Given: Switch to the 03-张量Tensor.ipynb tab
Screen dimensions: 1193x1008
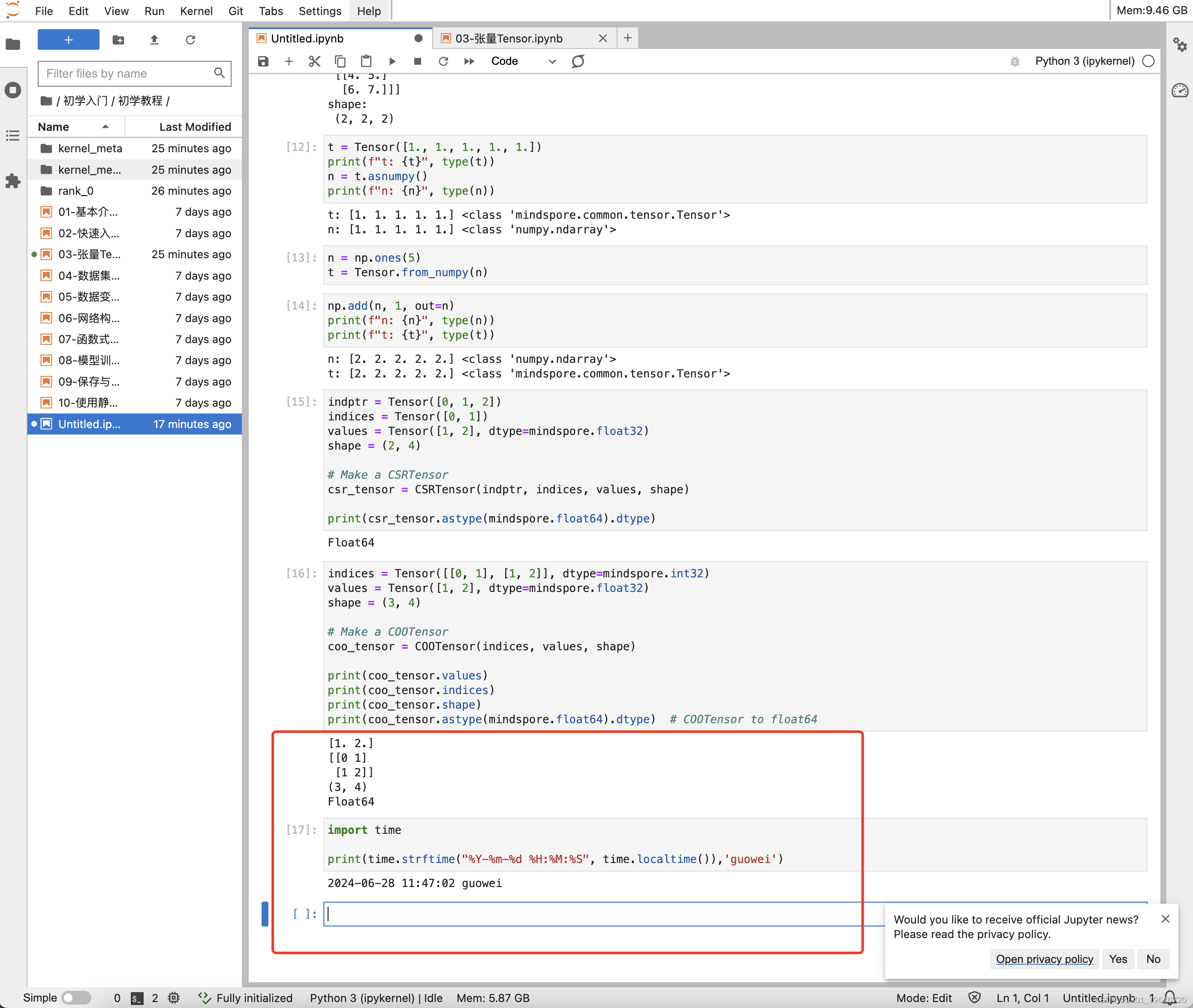Looking at the screenshot, I should pos(509,38).
